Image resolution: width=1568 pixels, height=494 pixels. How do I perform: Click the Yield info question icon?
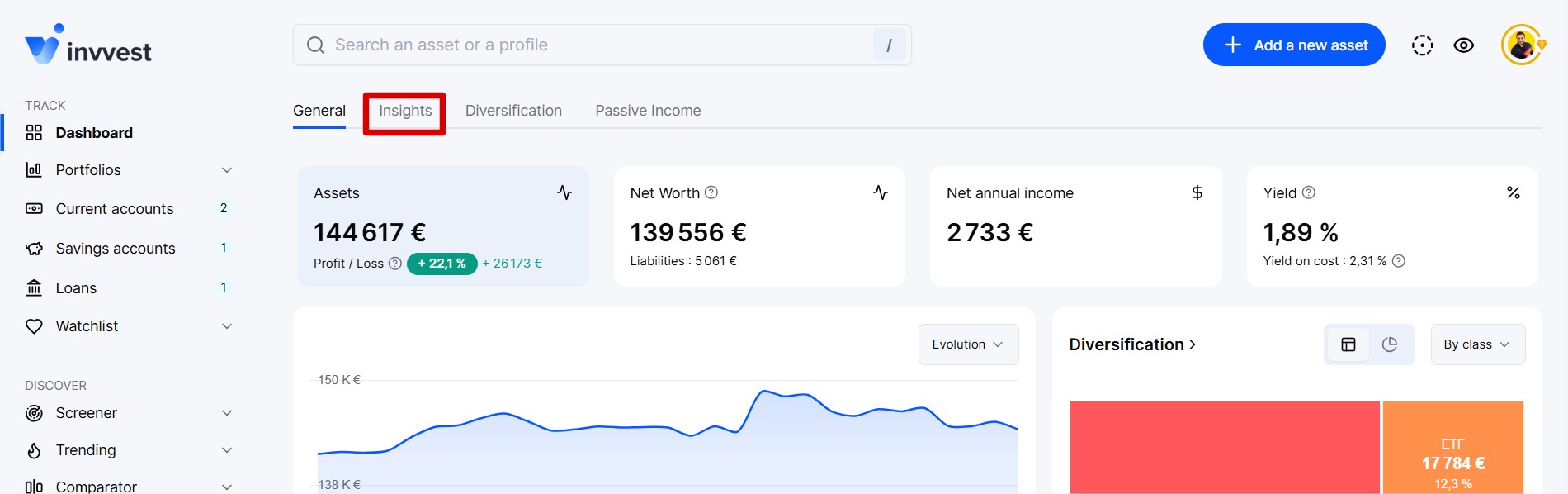coord(1309,192)
